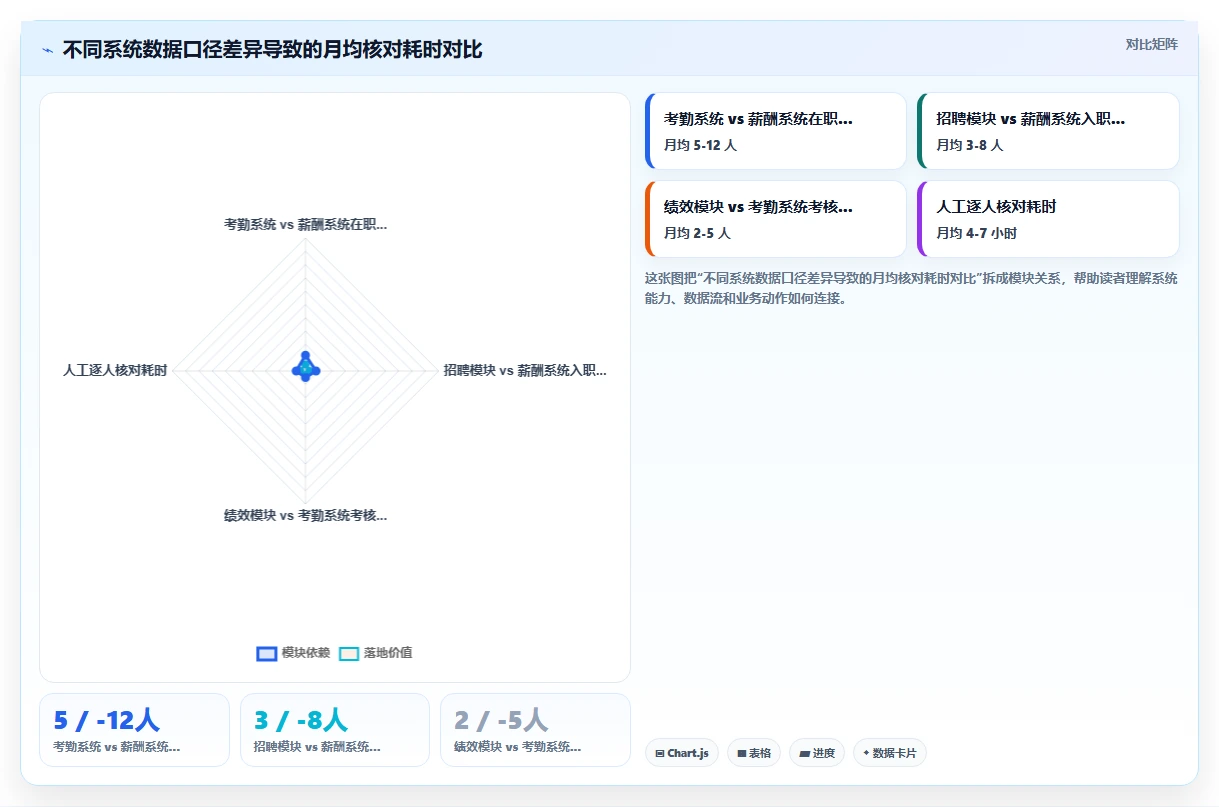Screen dimensions: 1219x807
Task: Toggle the 模块依赖 legend swatch
Action: 267,653
